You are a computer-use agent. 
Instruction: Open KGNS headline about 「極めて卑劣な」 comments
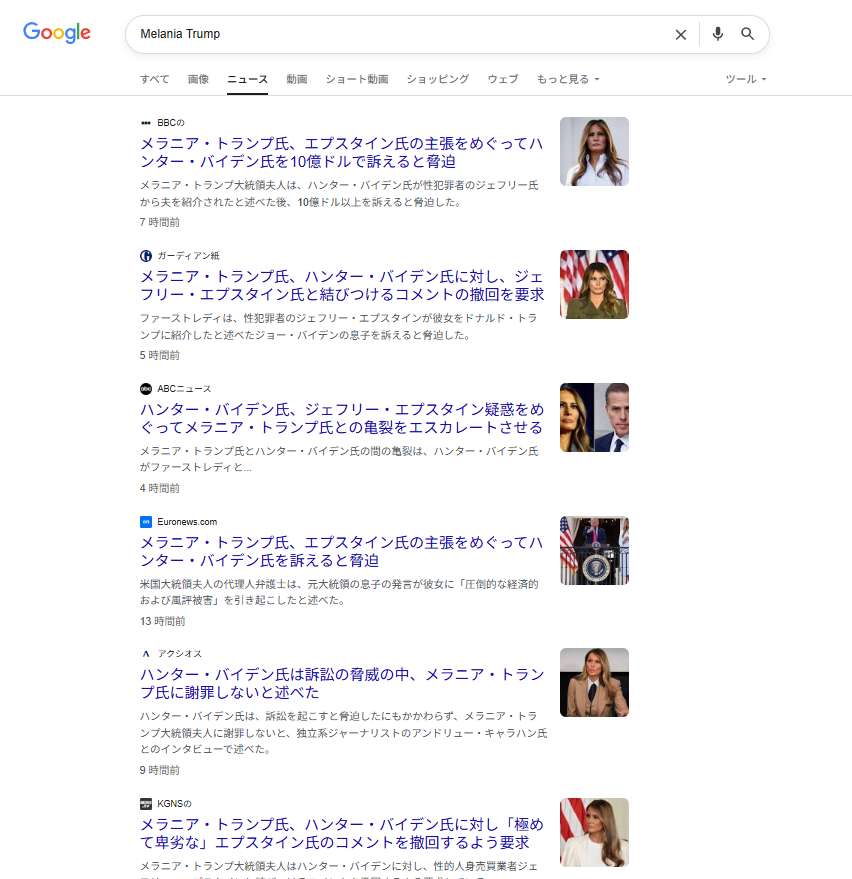(342, 834)
